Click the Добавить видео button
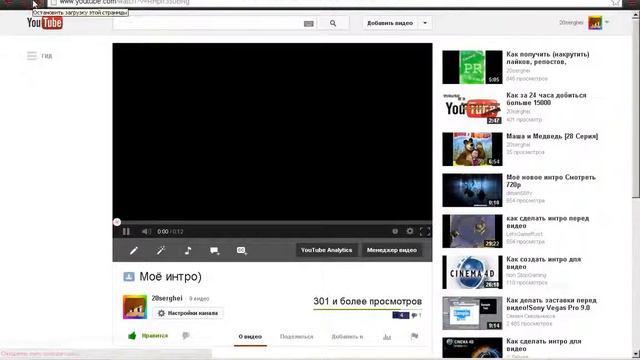The height and width of the screenshot is (360, 640). click(390, 23)
